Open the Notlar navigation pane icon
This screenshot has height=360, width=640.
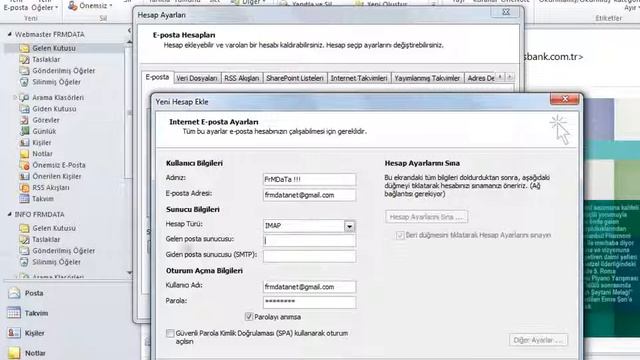pos(14,353)
